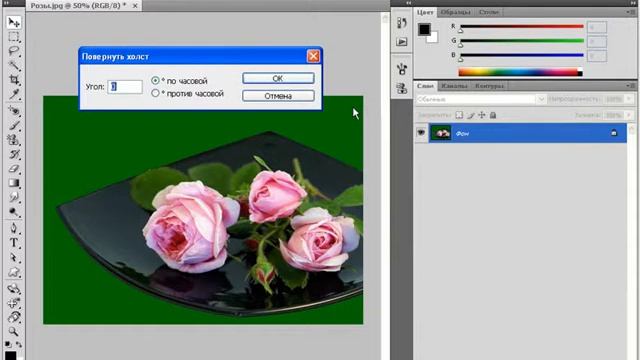Click the lock icon on the Фон layer
The width and height of the screenshot is (640, 360).
pos(614,133)
